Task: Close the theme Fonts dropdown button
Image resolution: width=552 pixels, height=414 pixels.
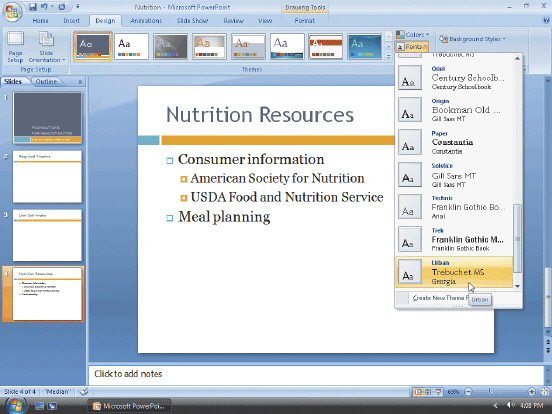Action: coord(412,46)
